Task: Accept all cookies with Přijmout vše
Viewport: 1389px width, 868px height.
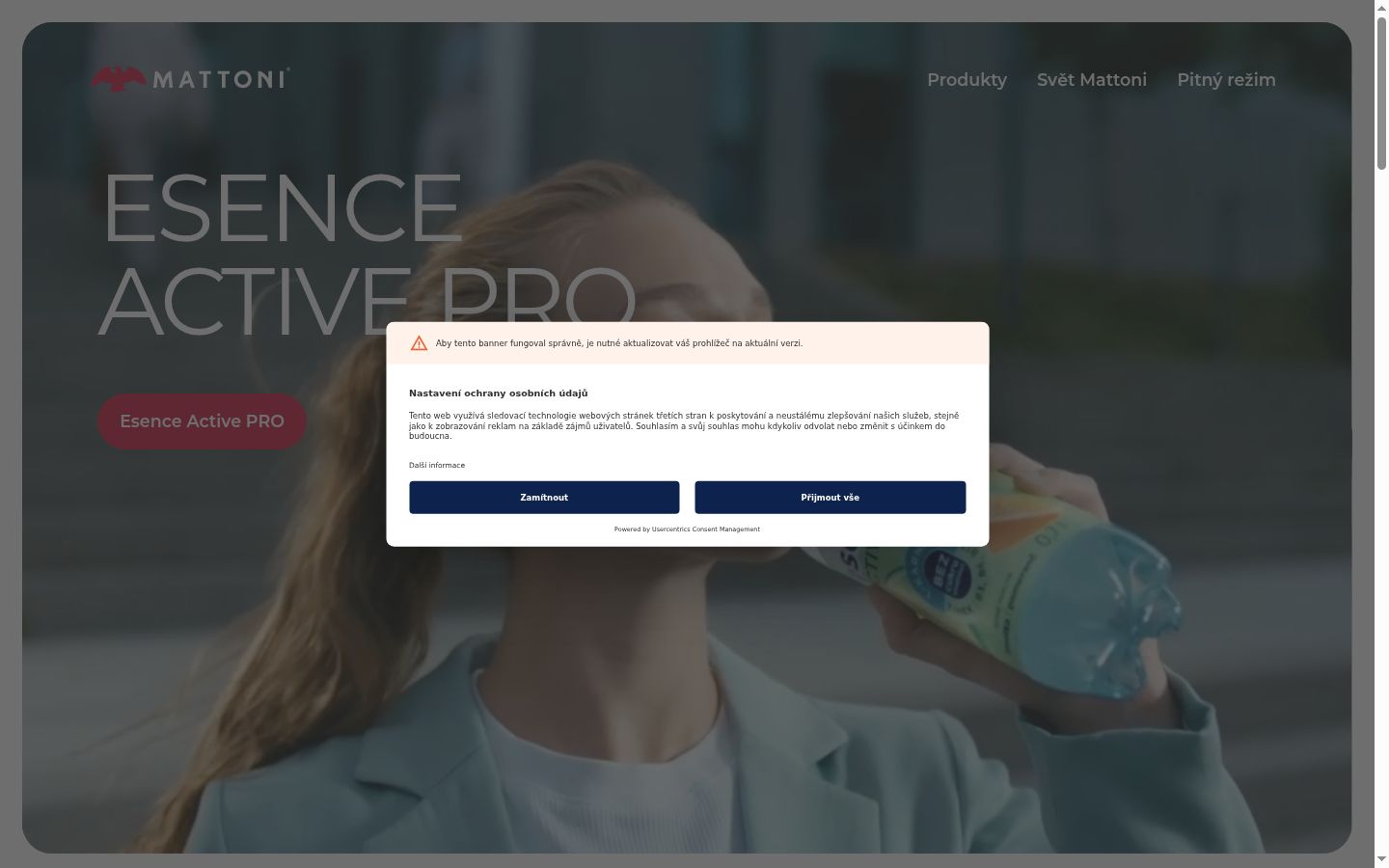Action: pos(830,498)
